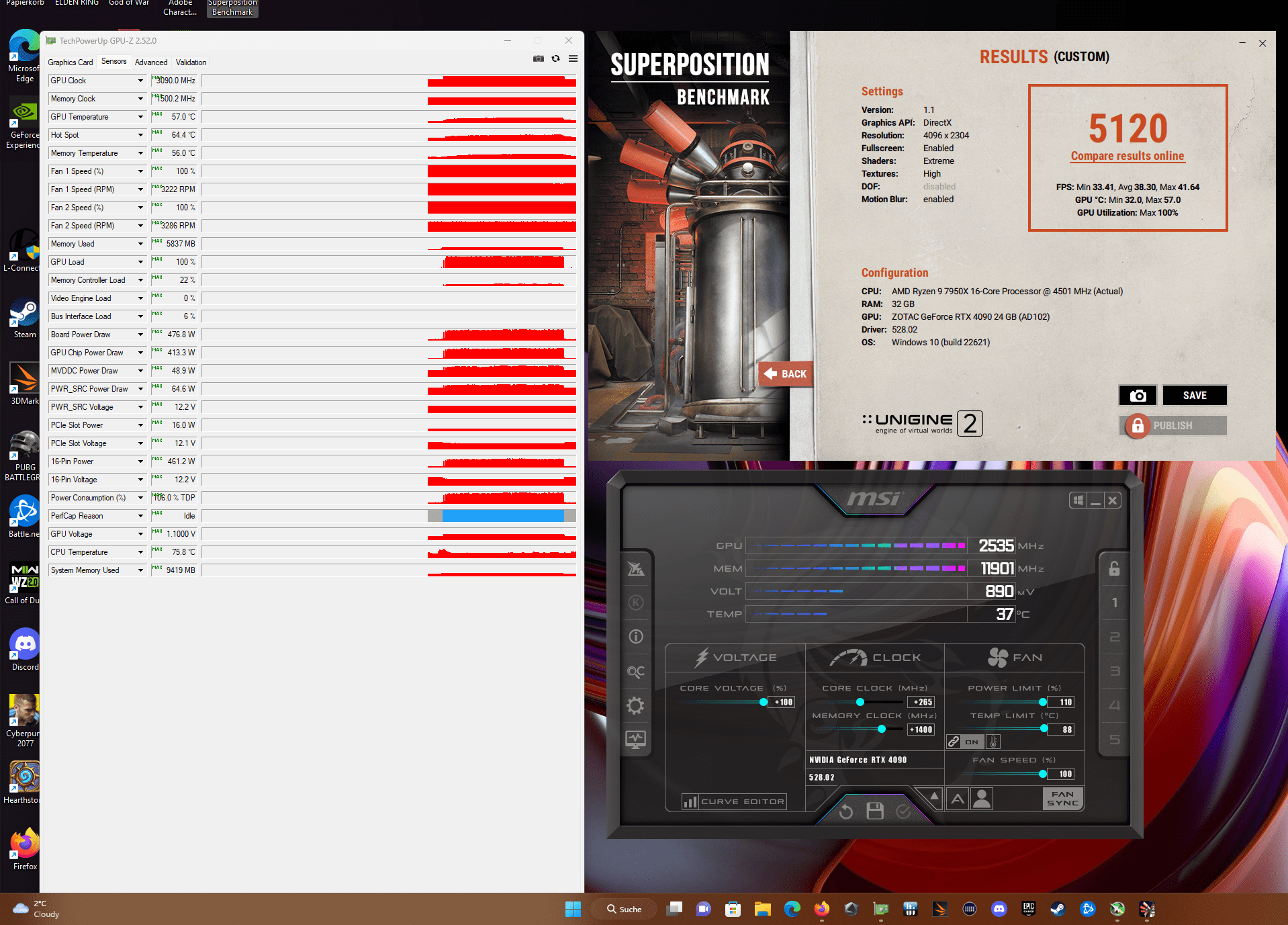The image size is (1288, 925).
Task: Select Afterburner profile slot 5
Action: pos(1114,740)
